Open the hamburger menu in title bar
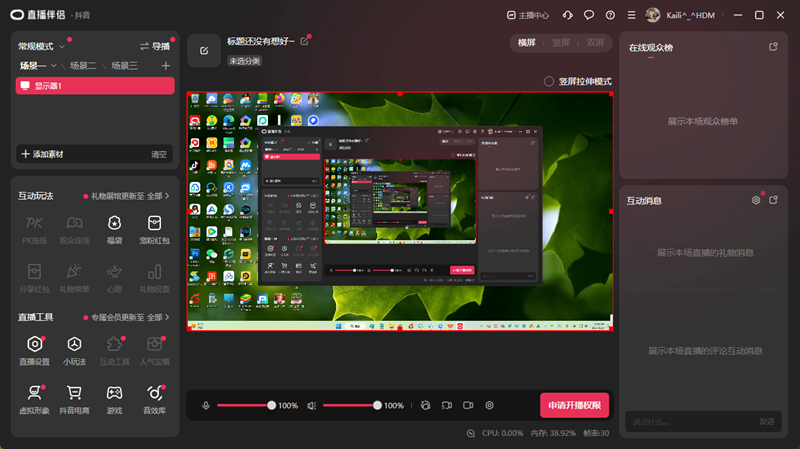 coord(632,15)
